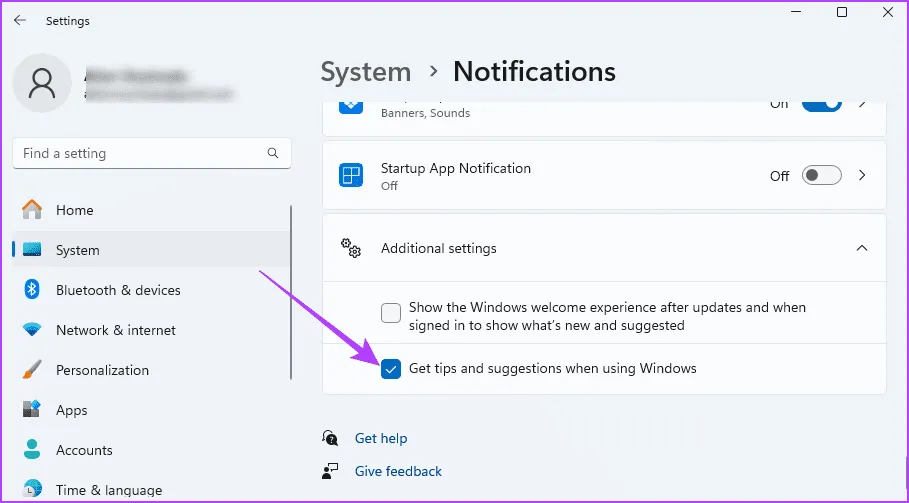Click the Personalization paintbrush icon
The width and height of the screenshot is (909, 503).
point(32,370)
